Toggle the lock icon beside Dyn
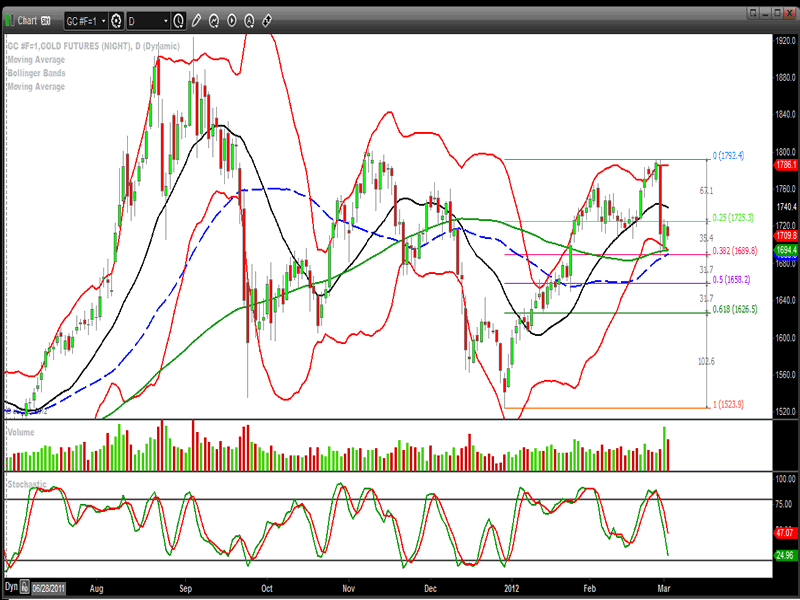This screenshot has width=800, height=600. click(24, 587)
